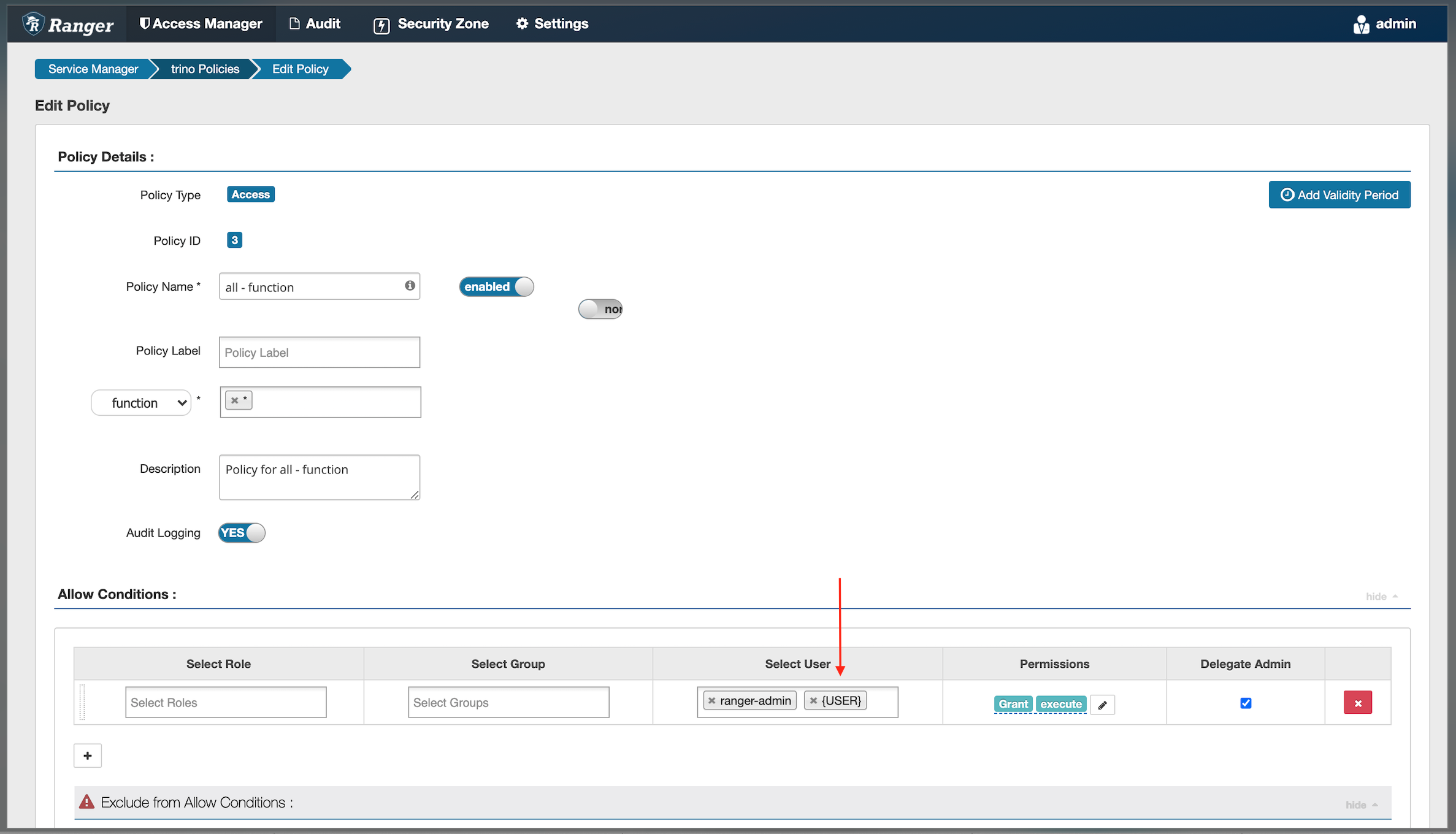Add new allow condition row
The height and width of the screenshot is (834, 1456).
tap(88, 756)
